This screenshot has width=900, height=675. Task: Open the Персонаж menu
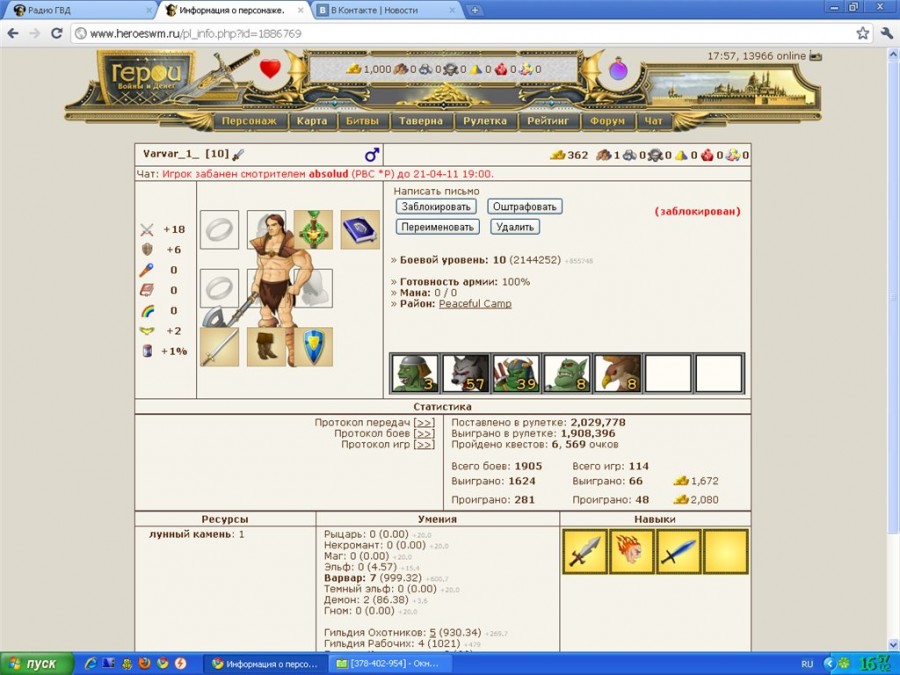pyautogui.click(x=249, y=121)
